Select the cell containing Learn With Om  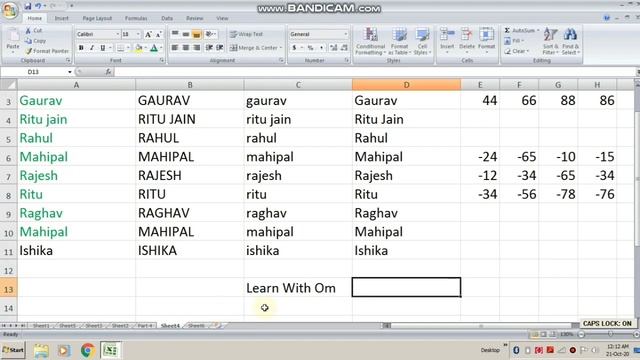298,288
